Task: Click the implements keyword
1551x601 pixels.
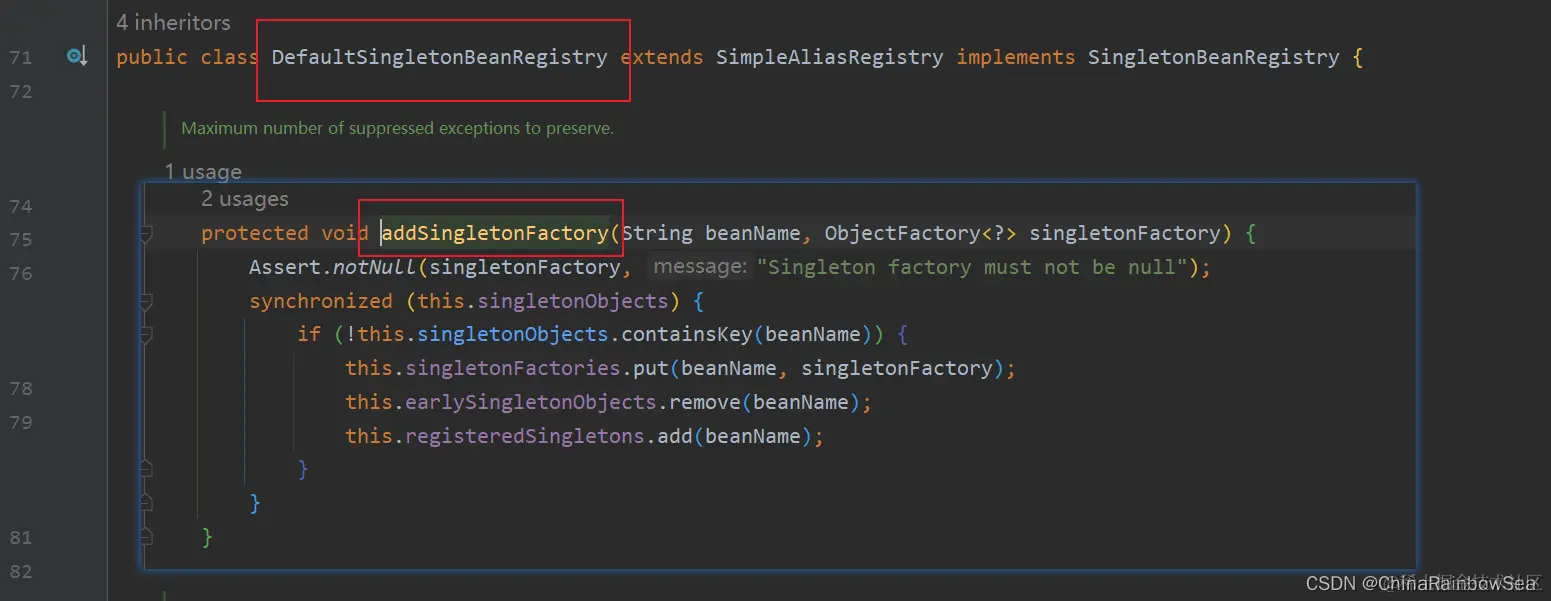Action: coord(1016,57)
